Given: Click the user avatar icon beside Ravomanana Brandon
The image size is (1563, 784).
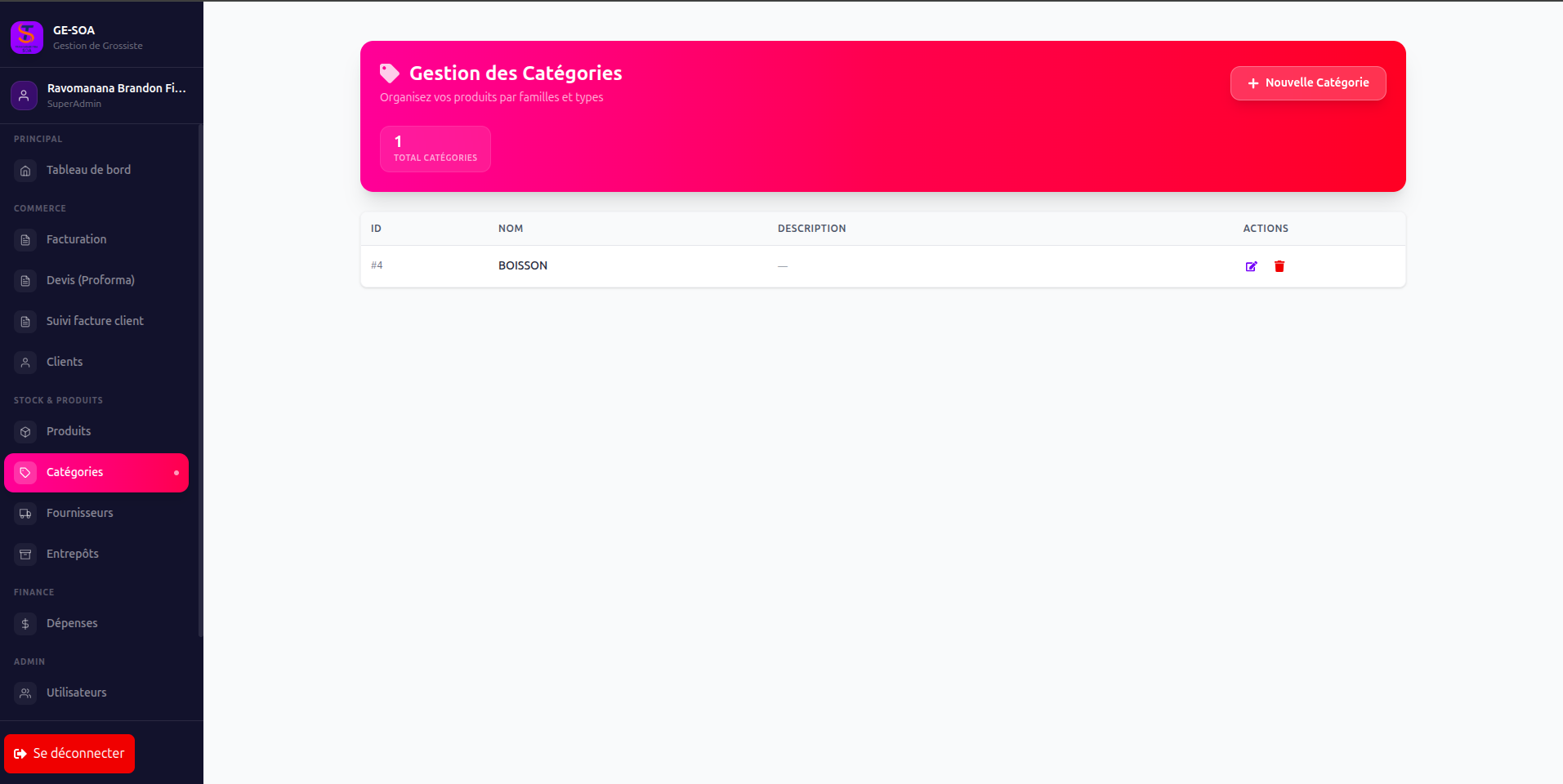Looking at the screenshot, I should [x=24, y=96].
